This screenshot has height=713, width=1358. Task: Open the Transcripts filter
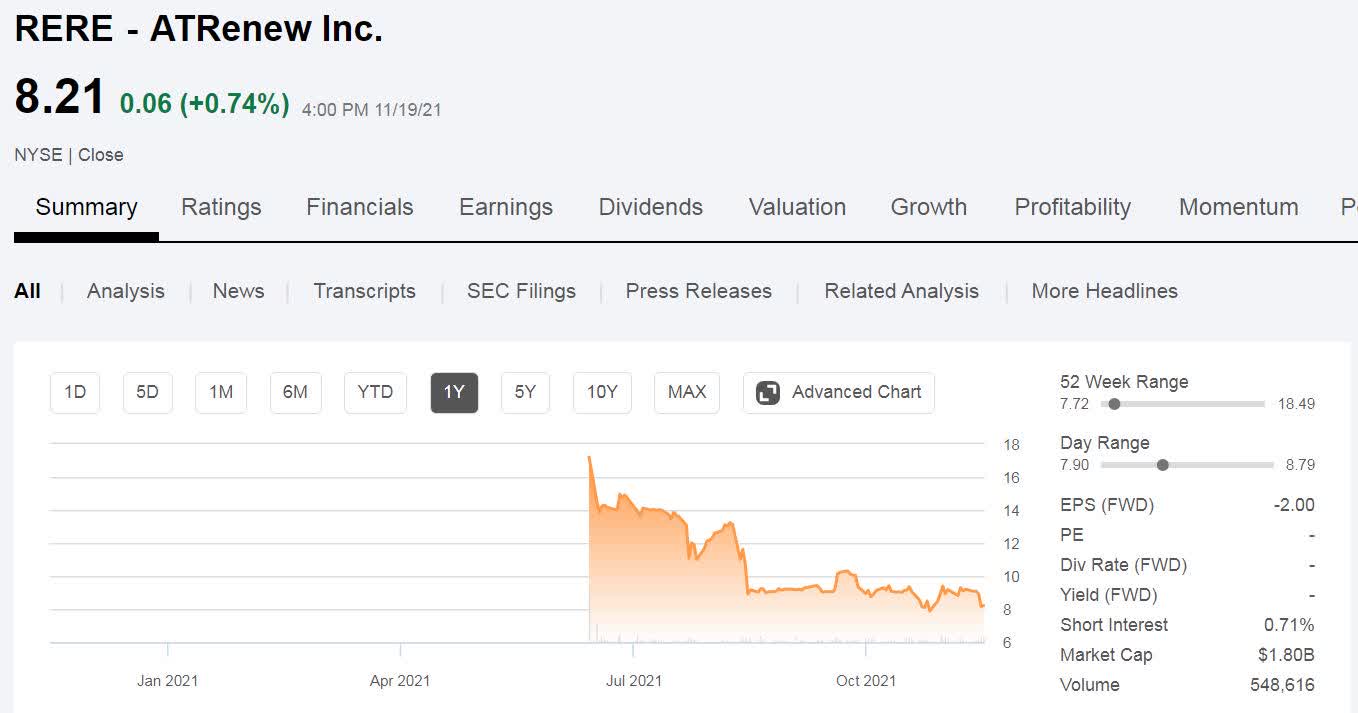point(364,291)
